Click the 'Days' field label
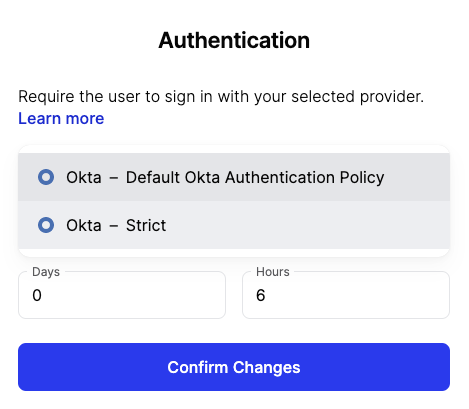The height and width of the screenshot is (409, 469). click(x=46, y=272)
